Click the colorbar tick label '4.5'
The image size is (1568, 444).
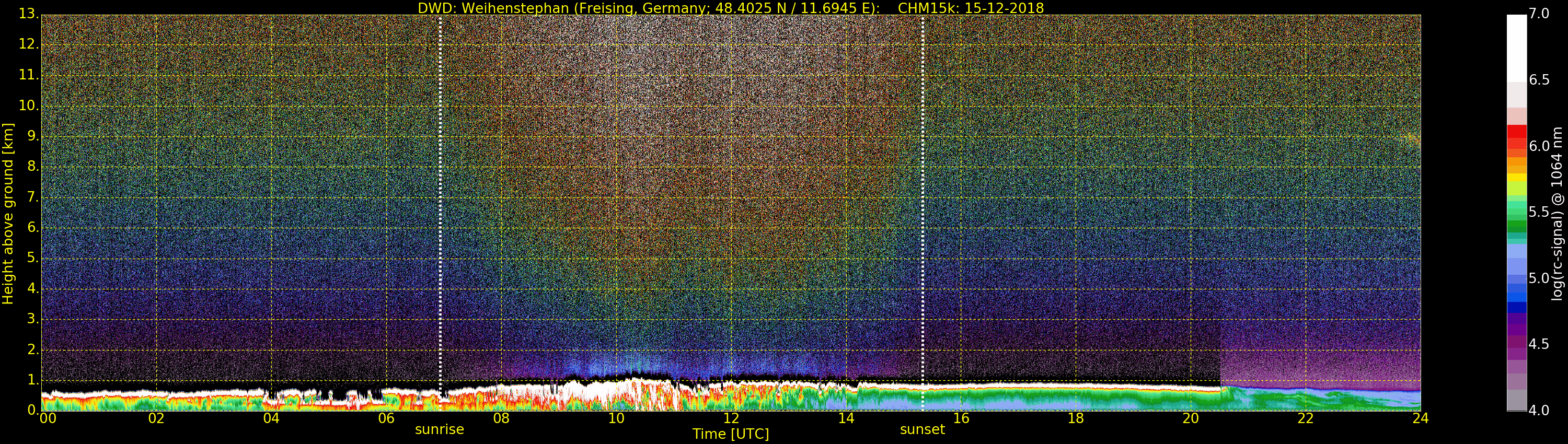1539,344
